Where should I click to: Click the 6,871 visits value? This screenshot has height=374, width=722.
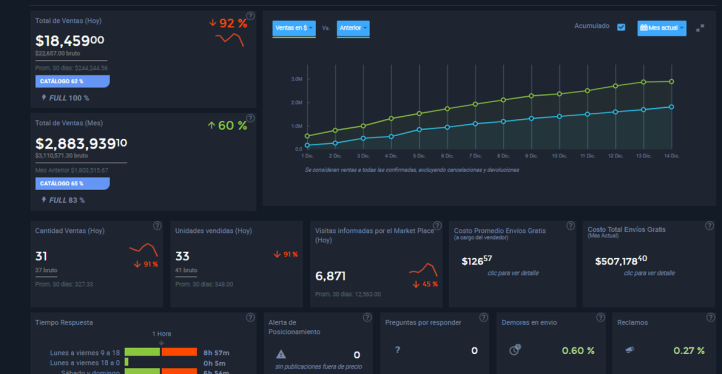[x=330, y=276]
